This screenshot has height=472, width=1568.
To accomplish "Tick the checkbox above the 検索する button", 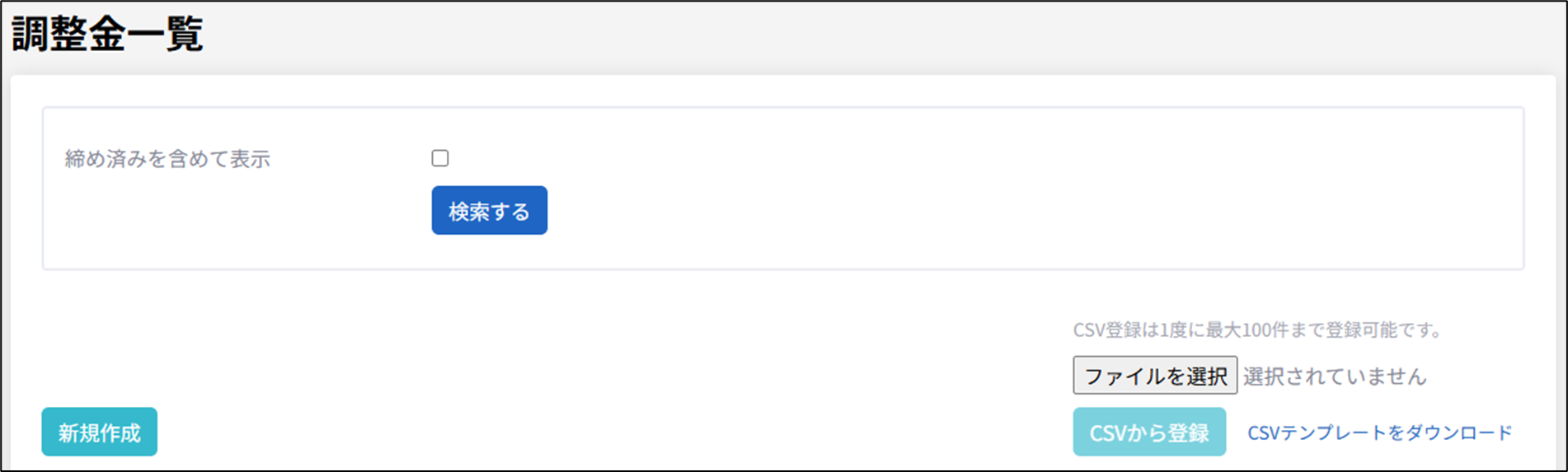I will [440, 158].
